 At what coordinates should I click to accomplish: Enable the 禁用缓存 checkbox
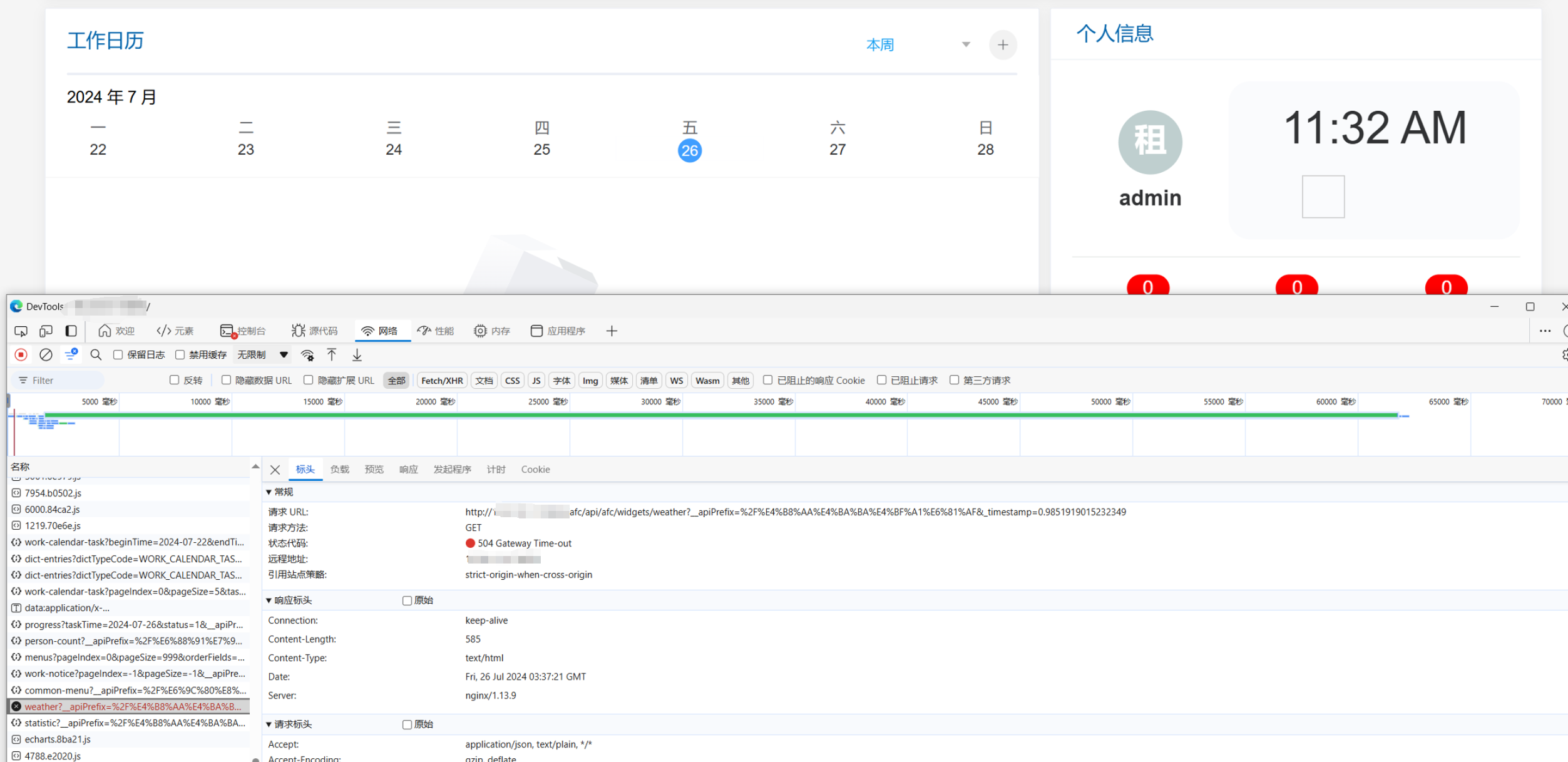pos(180,355)
